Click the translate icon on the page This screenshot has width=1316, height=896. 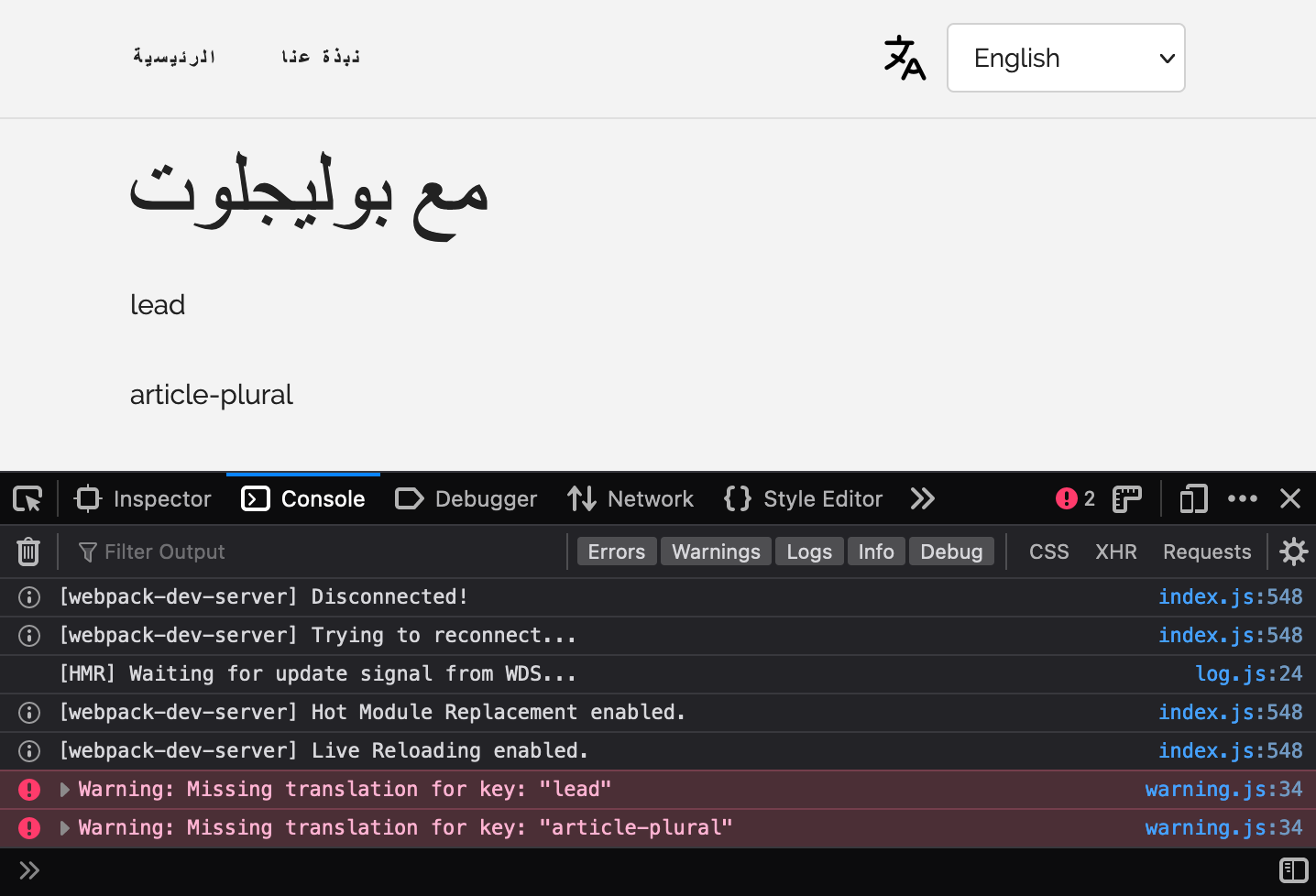(x=905, y=58)
